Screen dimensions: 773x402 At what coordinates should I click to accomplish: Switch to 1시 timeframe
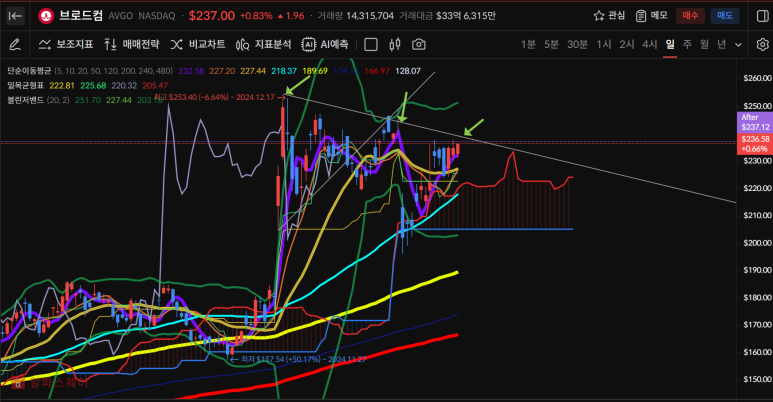[604, 44]
